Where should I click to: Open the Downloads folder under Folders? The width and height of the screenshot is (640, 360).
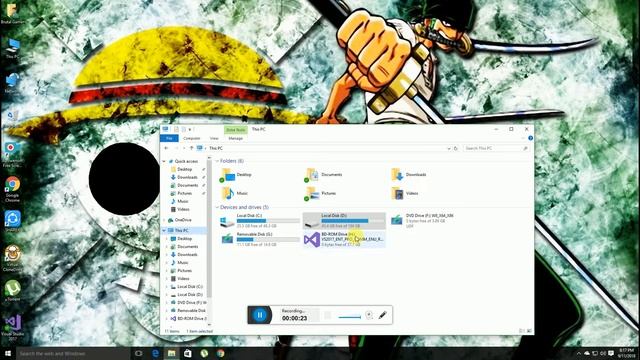[409, 175]
